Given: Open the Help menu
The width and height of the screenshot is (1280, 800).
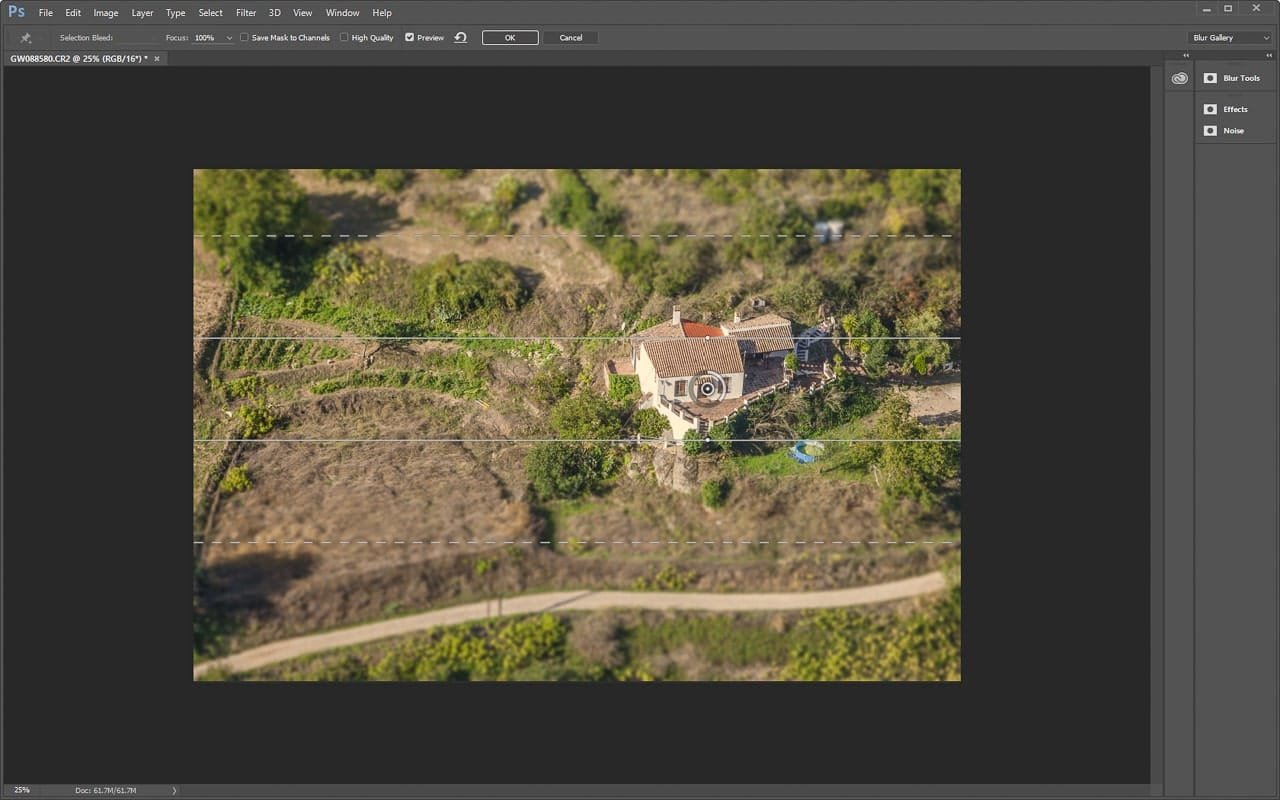Looking at the screenshot, I should 382,13.
